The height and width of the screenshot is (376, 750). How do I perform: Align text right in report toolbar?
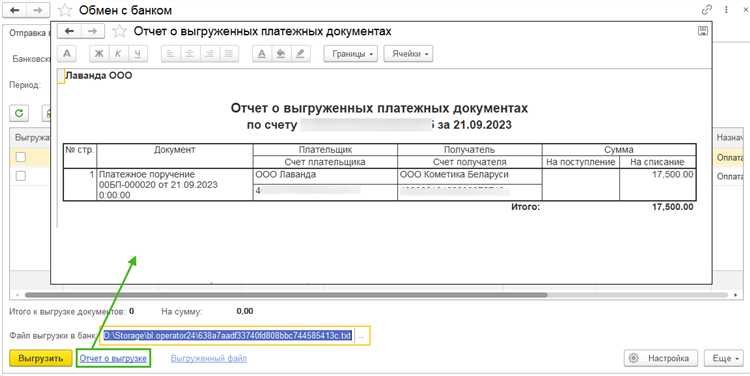coord(209,54)
